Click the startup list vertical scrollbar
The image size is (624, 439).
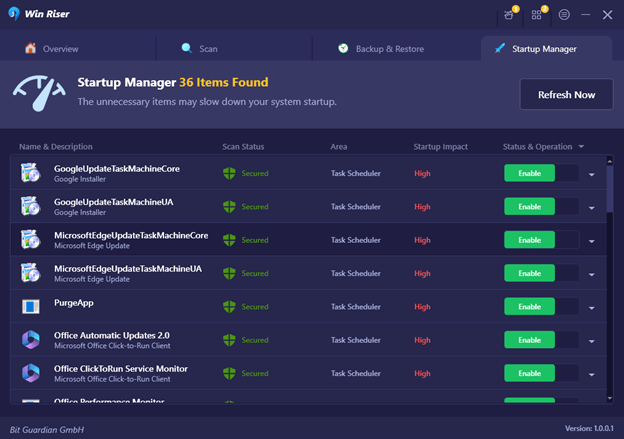click(609, 180)
